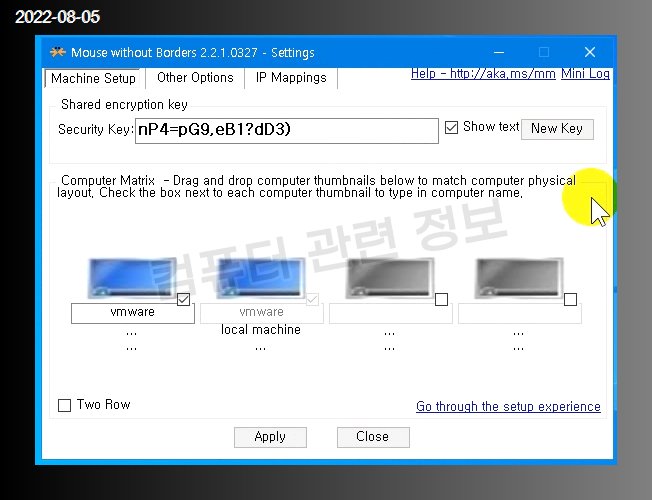Click the Mouse without Borders title bar icon
This screenshot has width=652, height=500.
[x=58, y=52]
